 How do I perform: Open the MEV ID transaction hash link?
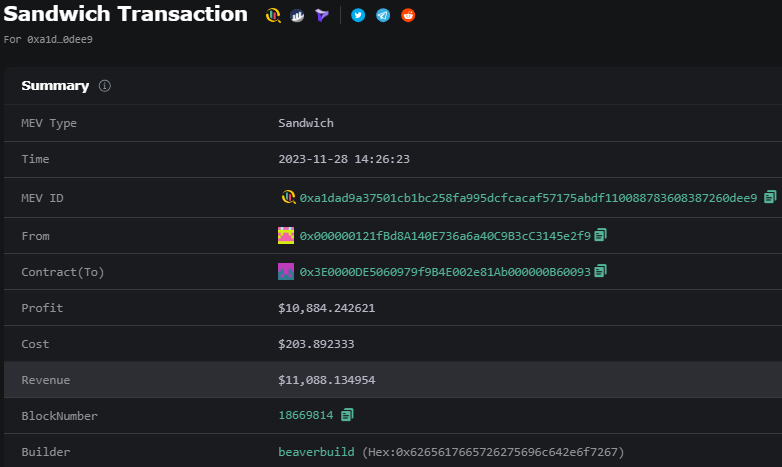click(x=528, y=198)
